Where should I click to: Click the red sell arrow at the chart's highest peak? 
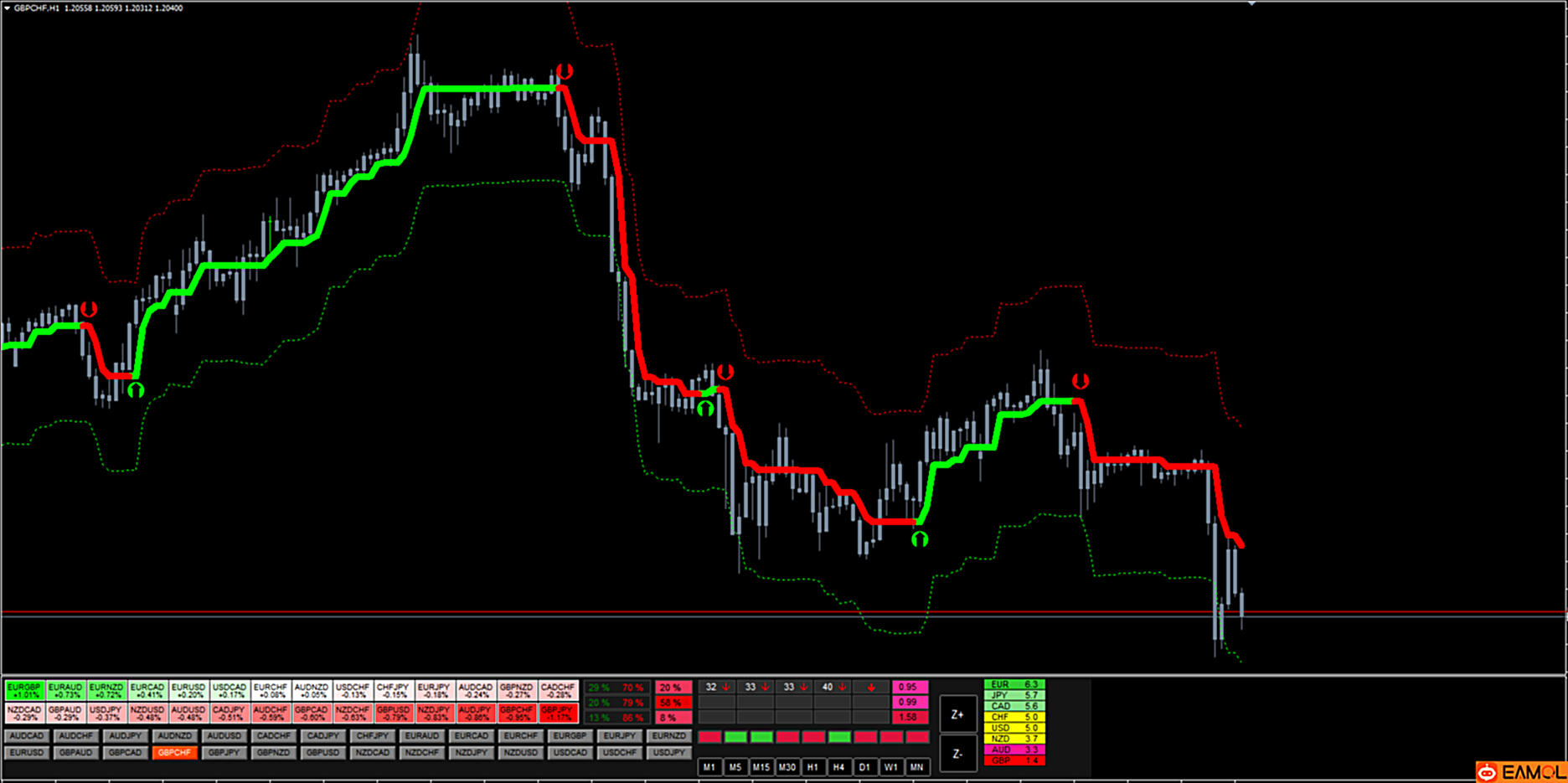[x=565, y=72]
